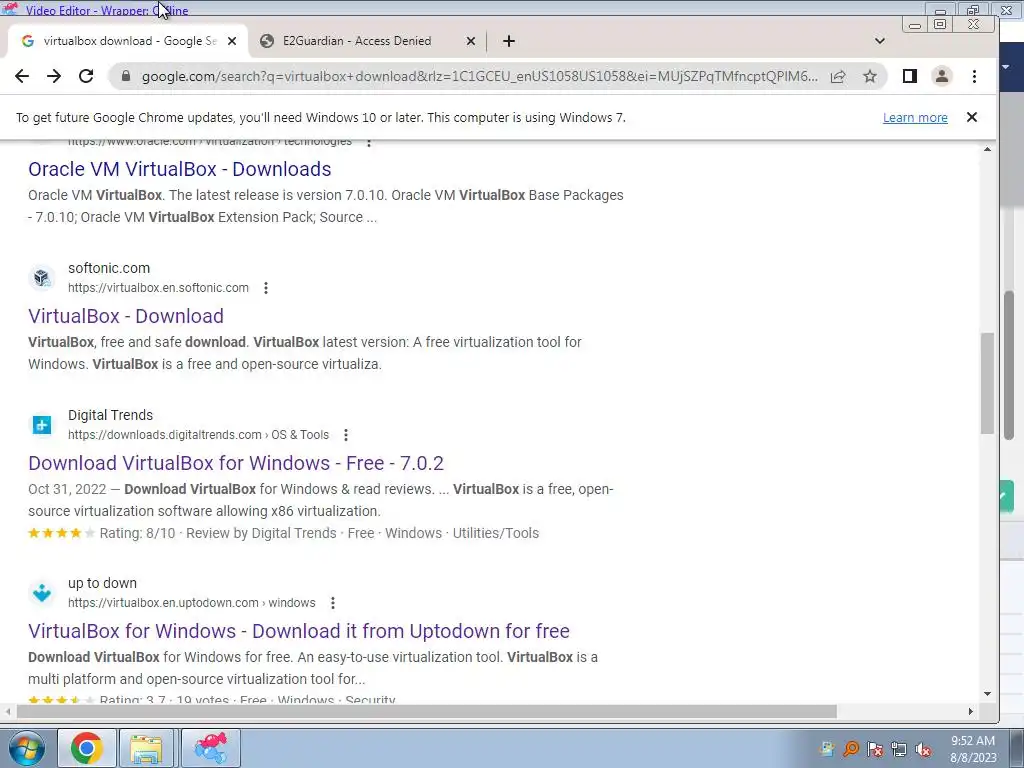1024x768 pixels.
Task: Open the File Explorer taskbar icon
Action: [x=146, y=748]
